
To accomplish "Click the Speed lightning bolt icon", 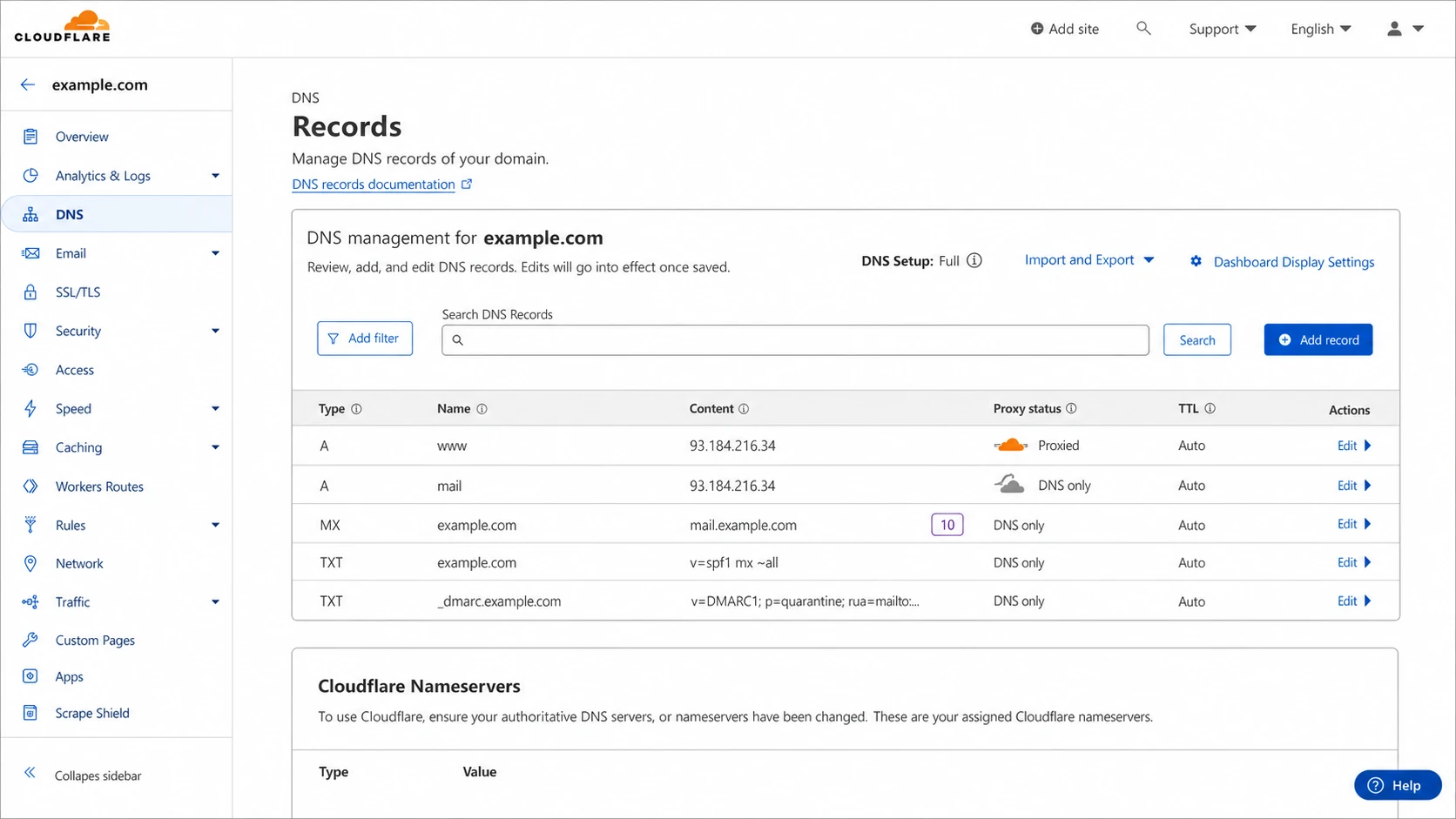I will point(30,408).
